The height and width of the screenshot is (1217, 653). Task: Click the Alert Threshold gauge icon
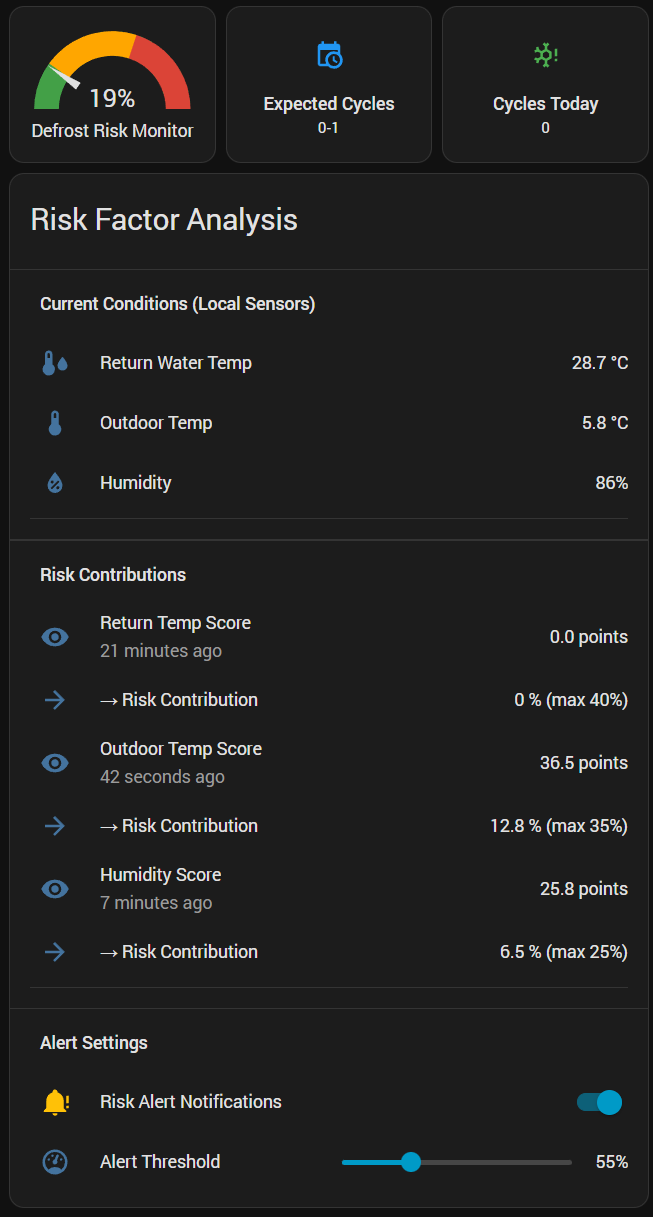(55, 1162)
